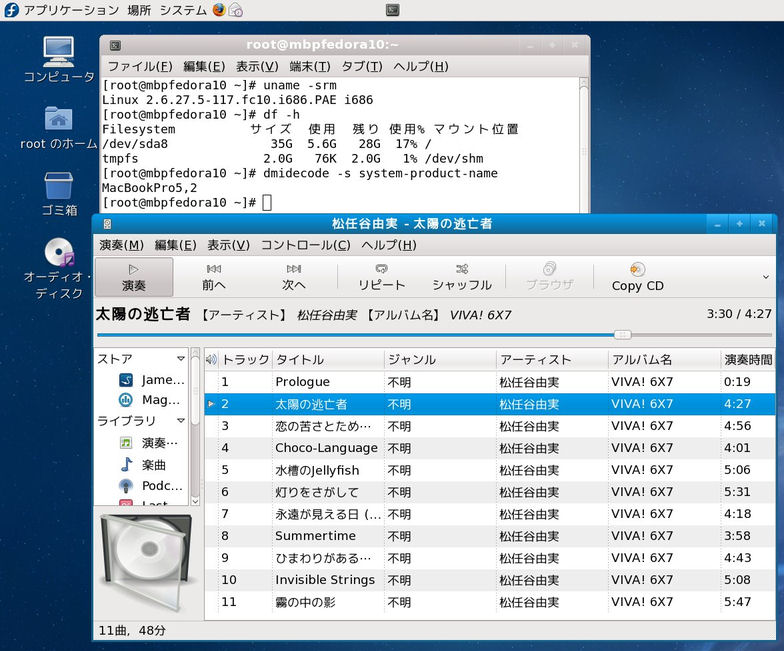Select track 6 灯りをさがして
The height and width of the screenshot is (651, 784).
pos(490,492)
